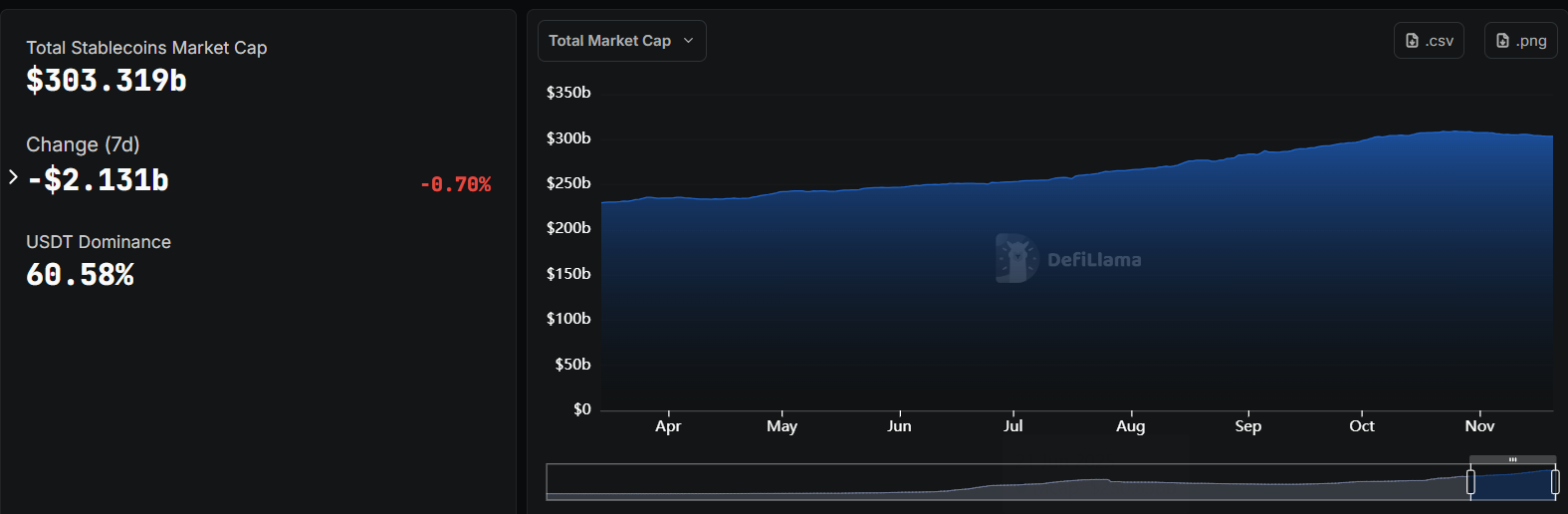Click the Apr marker on the x-axis
This screenshot has width=1568, height=514.
click(x=668, y=426)
